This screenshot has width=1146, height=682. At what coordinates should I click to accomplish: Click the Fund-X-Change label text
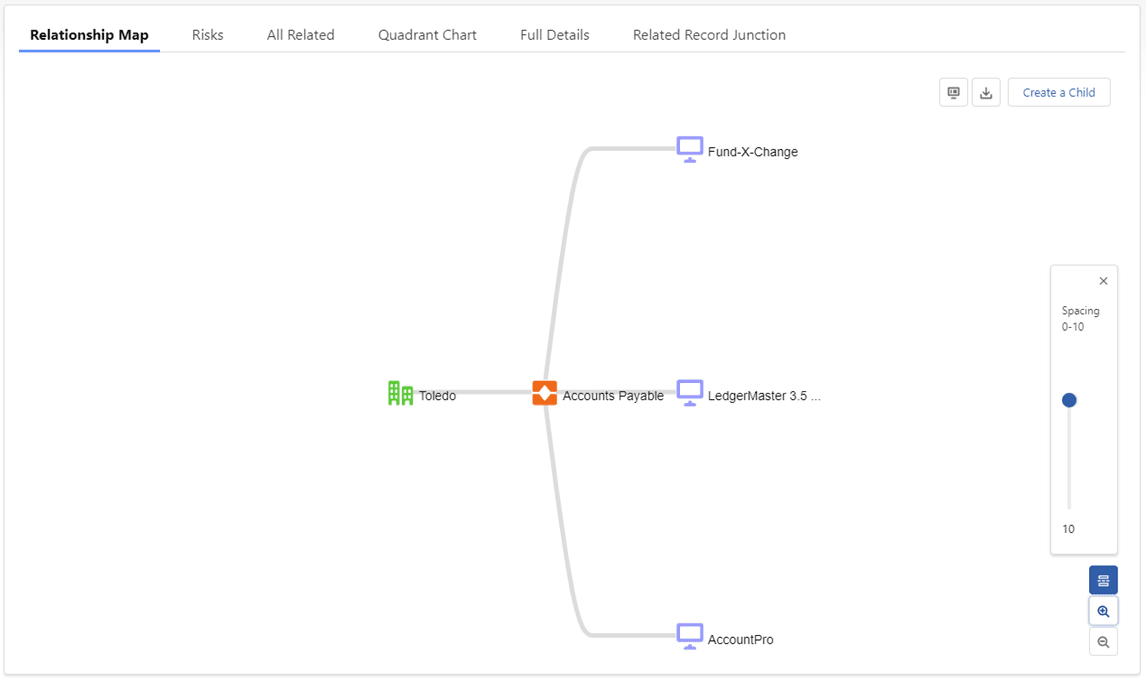point(752,152)
